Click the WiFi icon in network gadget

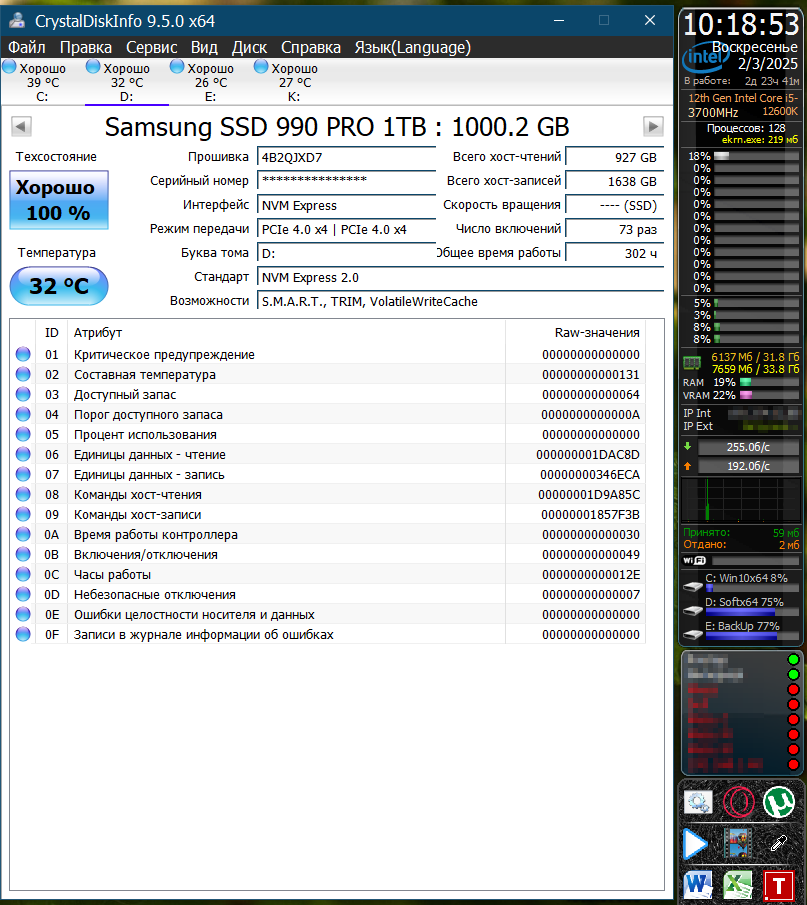pos(694,560)
